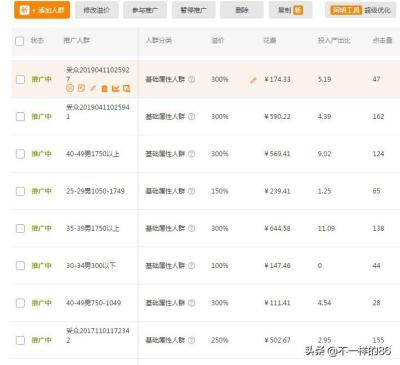
Task: Select the 25-29男1050-1749 row checkbox
Action: tap(20, 191)
